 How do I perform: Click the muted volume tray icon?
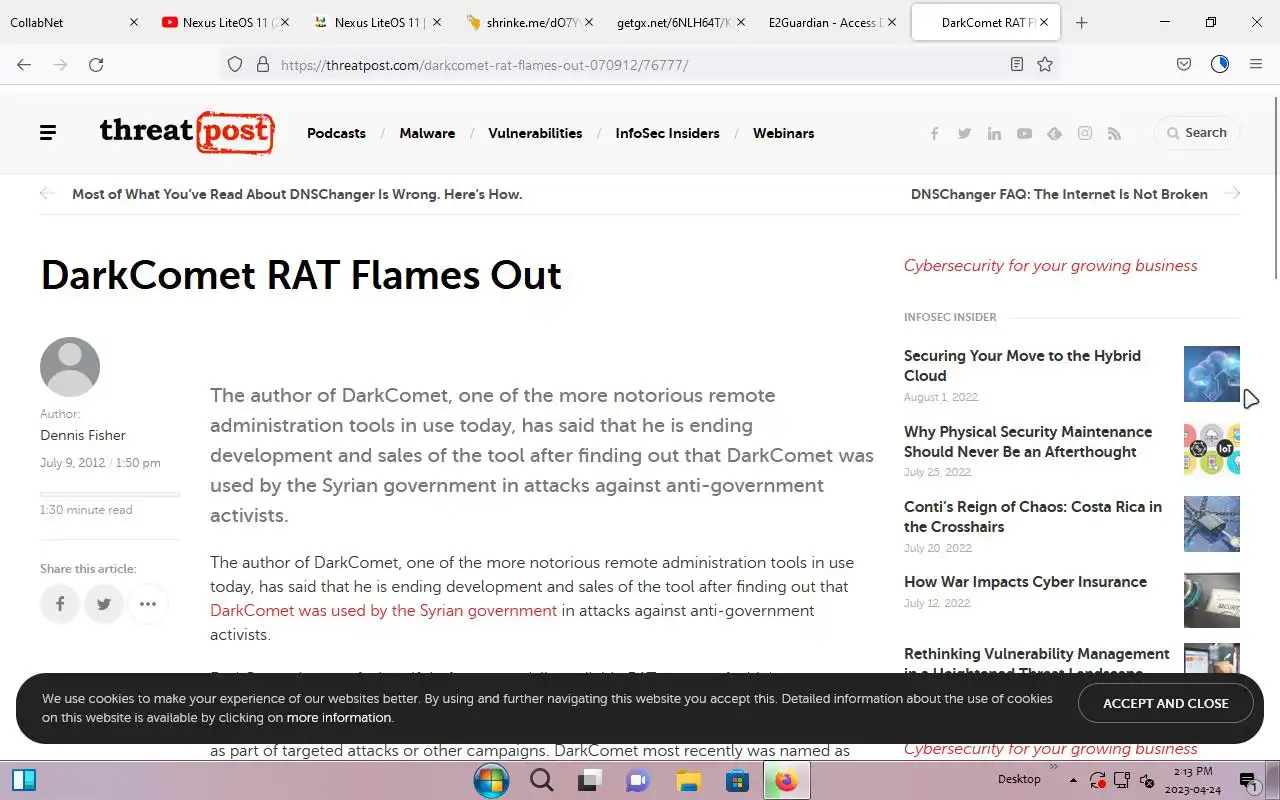(1147, 780)
